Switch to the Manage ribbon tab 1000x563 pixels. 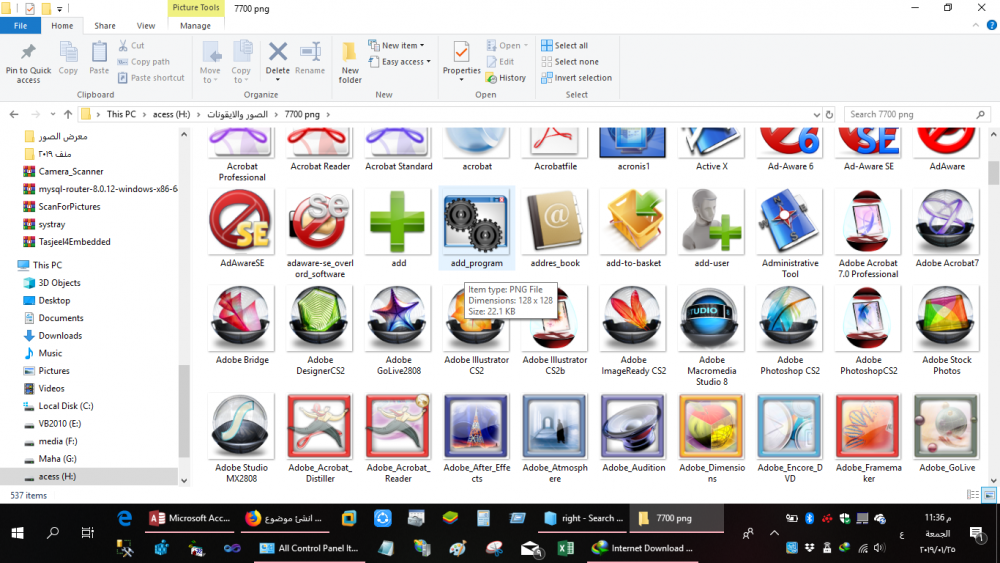coord(195,26)
